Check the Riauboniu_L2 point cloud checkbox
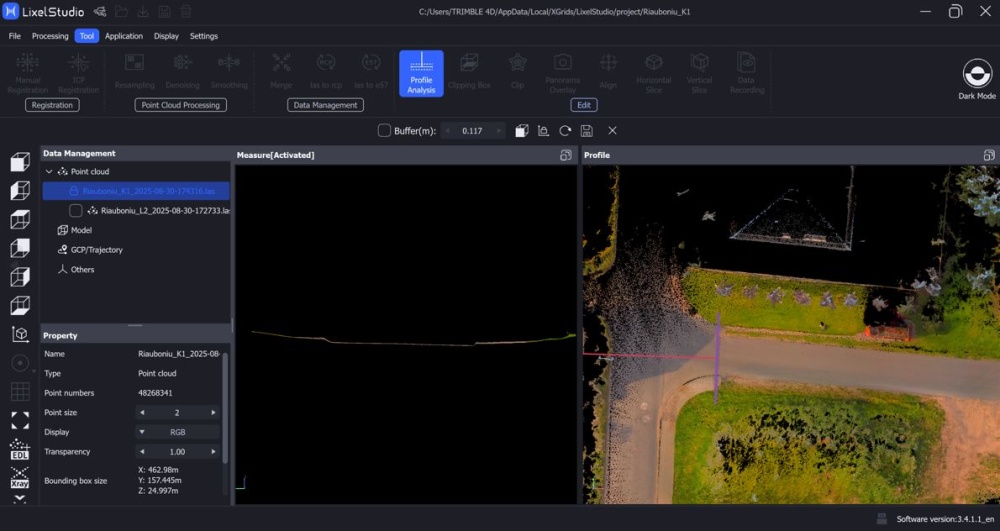This screenshot has width=1000, height=531. (75, 211)
